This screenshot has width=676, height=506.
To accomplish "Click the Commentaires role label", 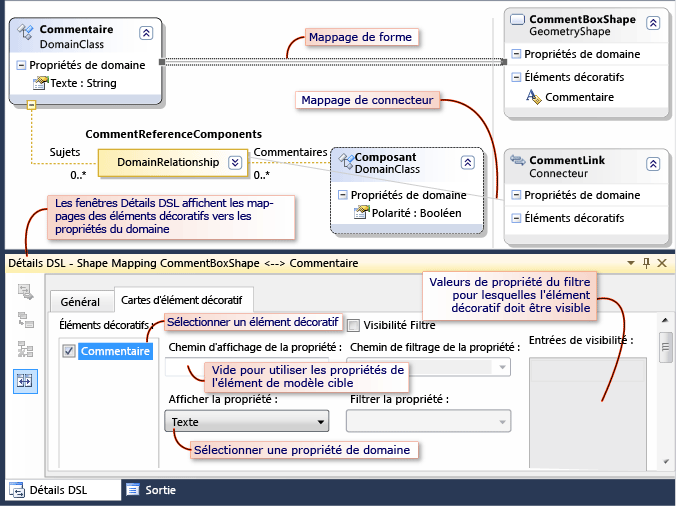I will pyautogui.click(x=290, y=152).
